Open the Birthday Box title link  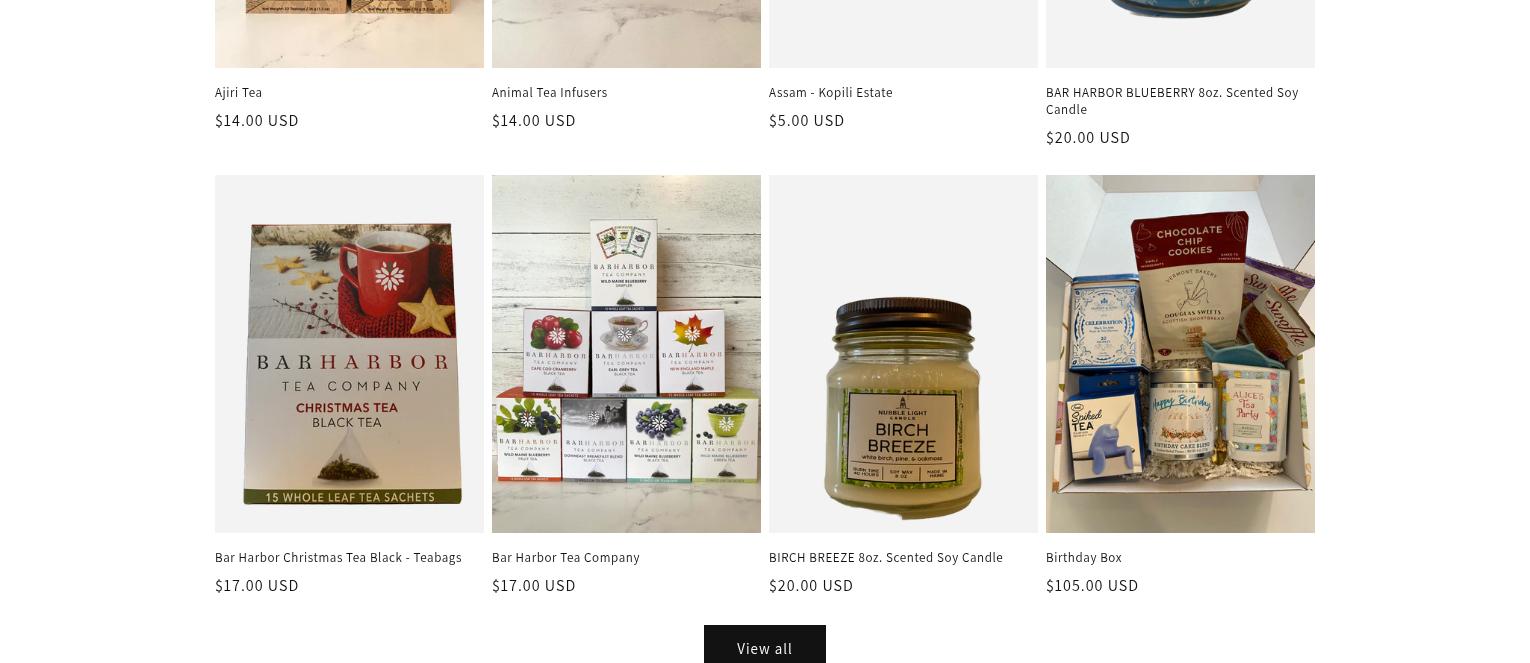coord(1083,558)
